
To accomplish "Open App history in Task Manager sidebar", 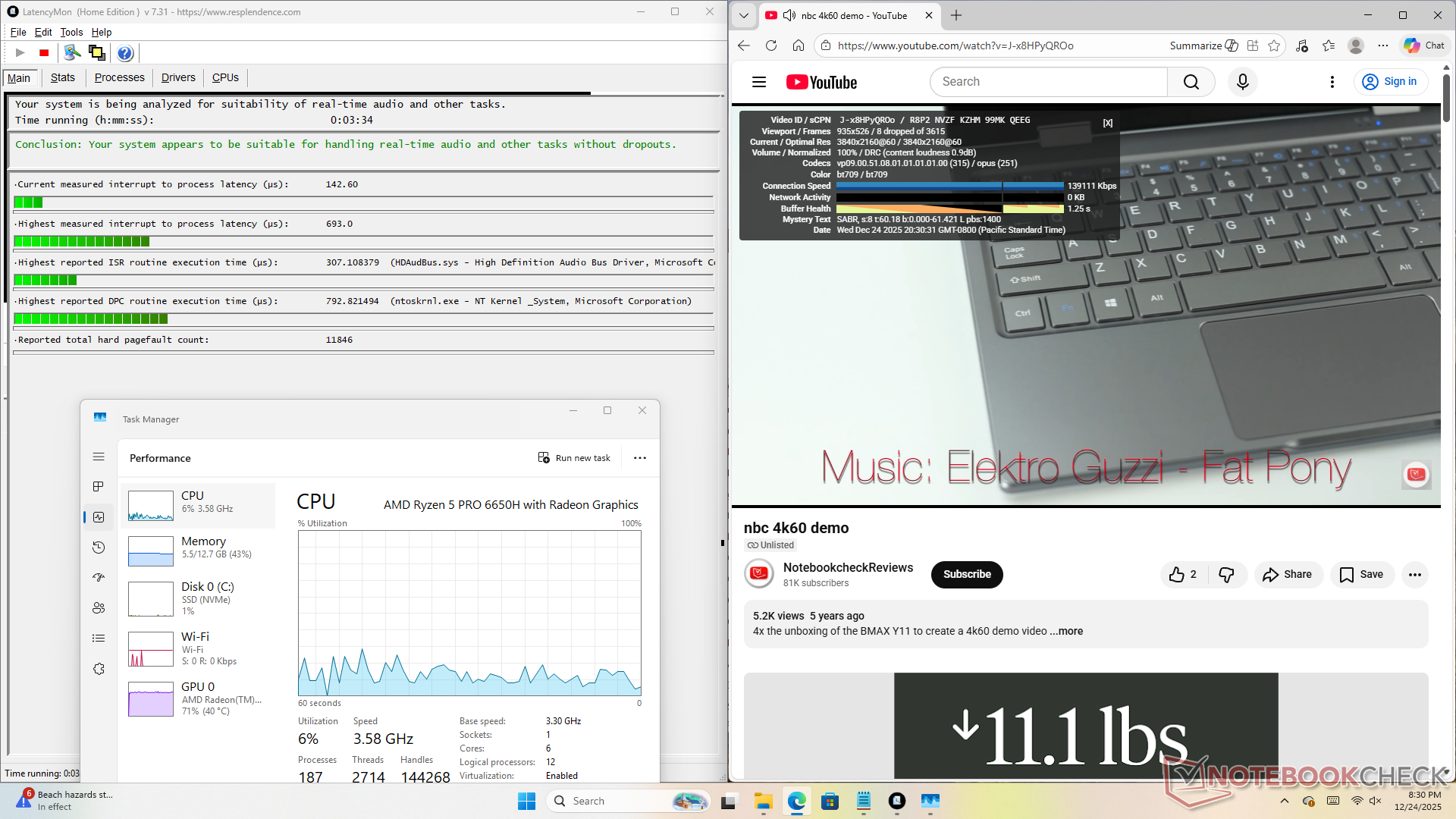I will [x=99, y=548].
